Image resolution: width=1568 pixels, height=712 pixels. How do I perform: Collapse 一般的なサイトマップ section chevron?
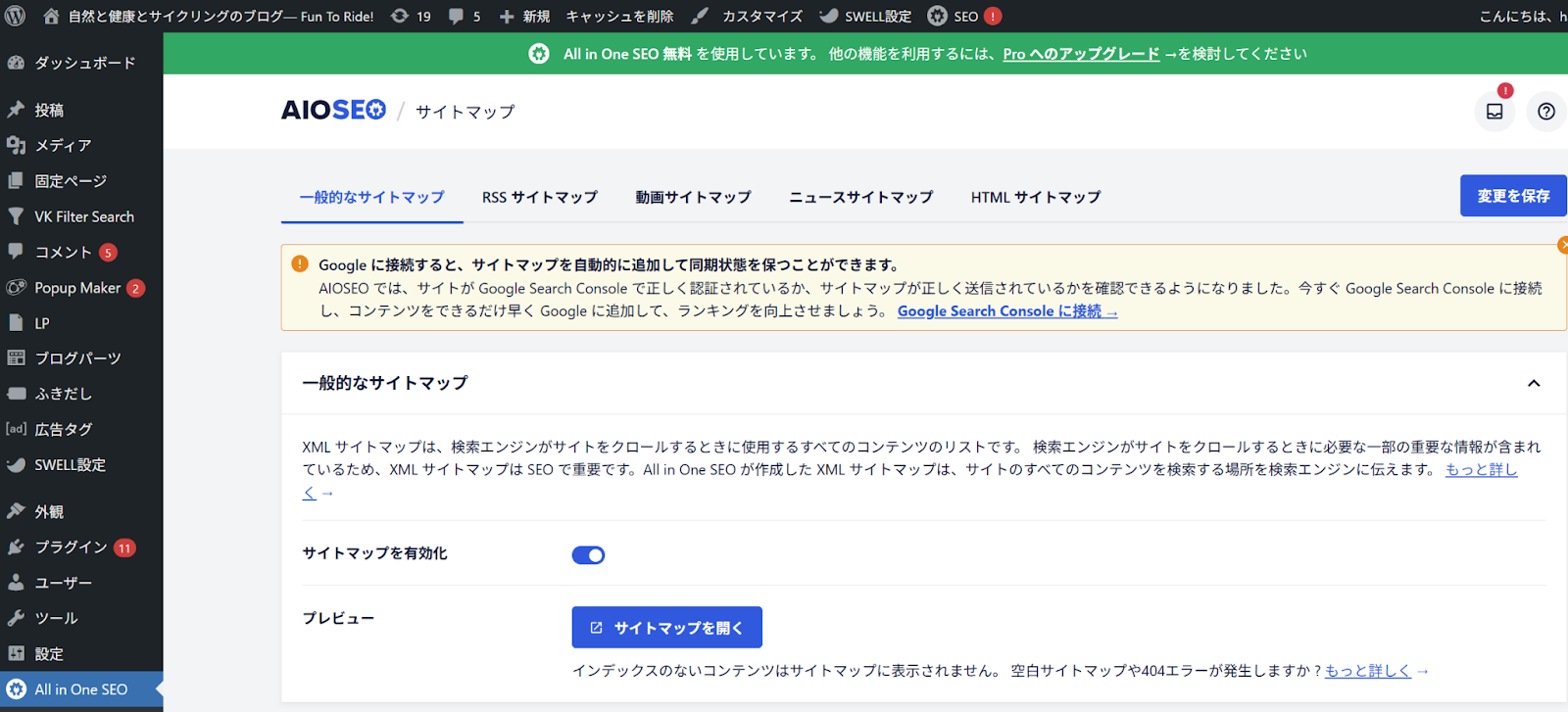pyautogui.click(x=1534, y=383)
